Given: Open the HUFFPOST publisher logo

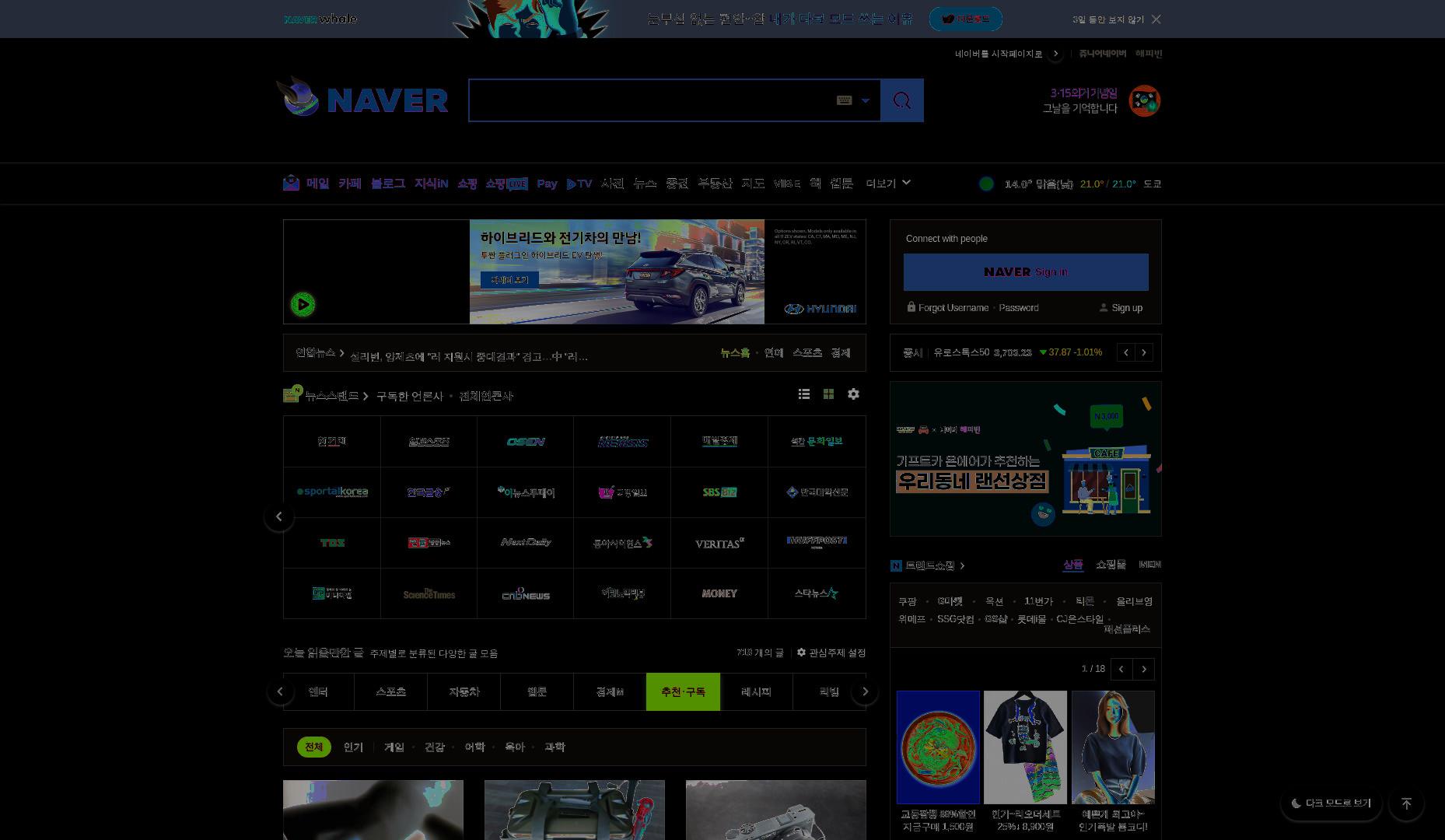Looking at the screenshot, I should pyautogui.click(x=817, y=543).
